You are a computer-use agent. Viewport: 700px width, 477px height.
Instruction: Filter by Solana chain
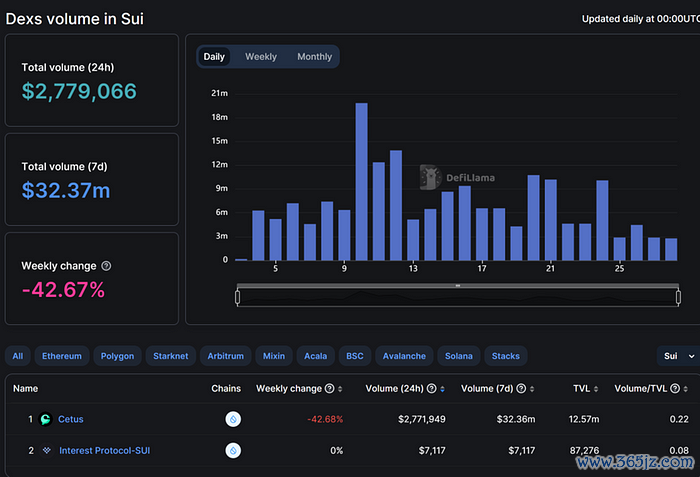tap(458, 356)
